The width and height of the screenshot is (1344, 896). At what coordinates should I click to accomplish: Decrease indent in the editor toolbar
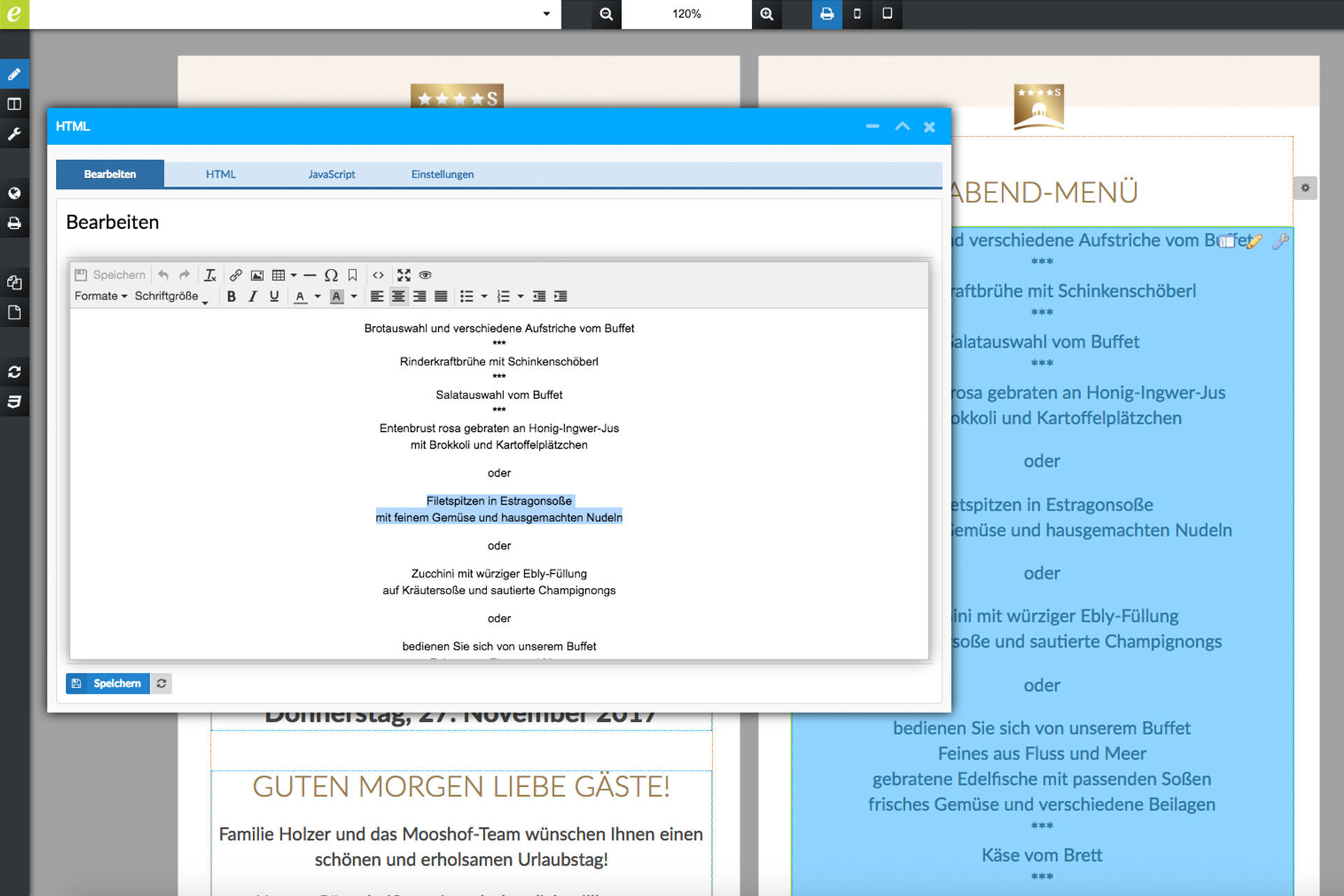[539, 297]
